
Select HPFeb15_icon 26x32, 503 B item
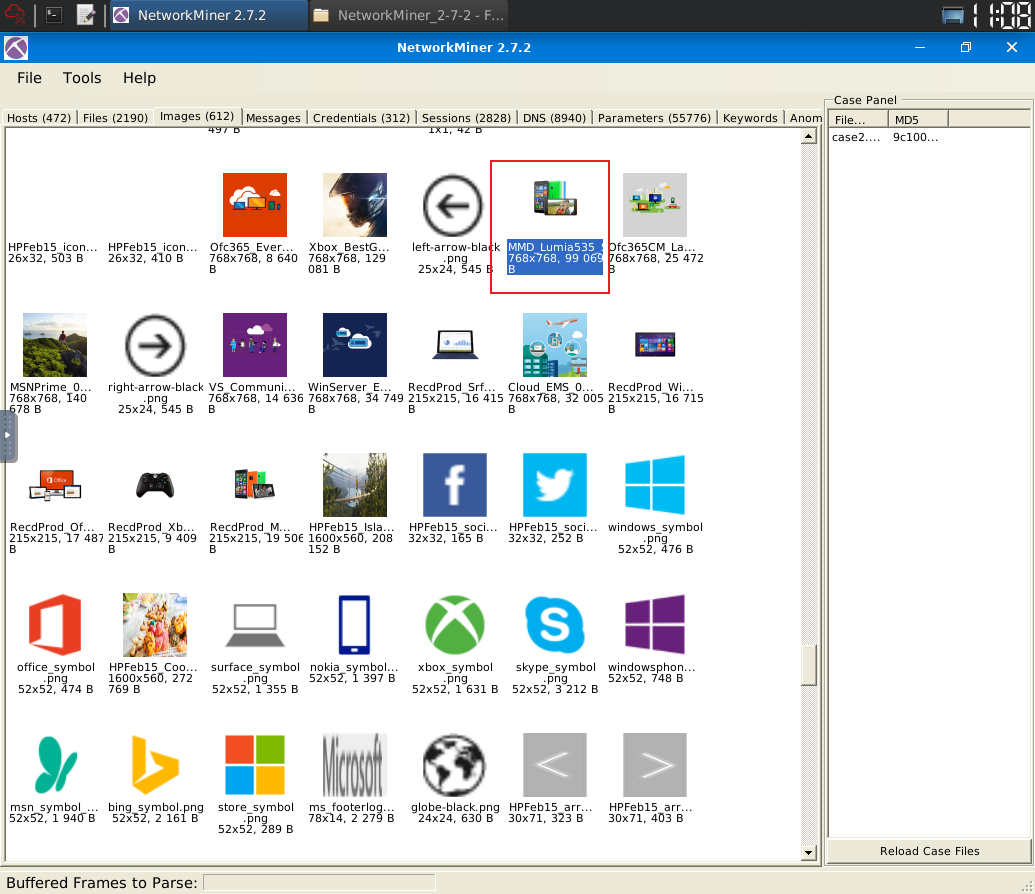52,252
